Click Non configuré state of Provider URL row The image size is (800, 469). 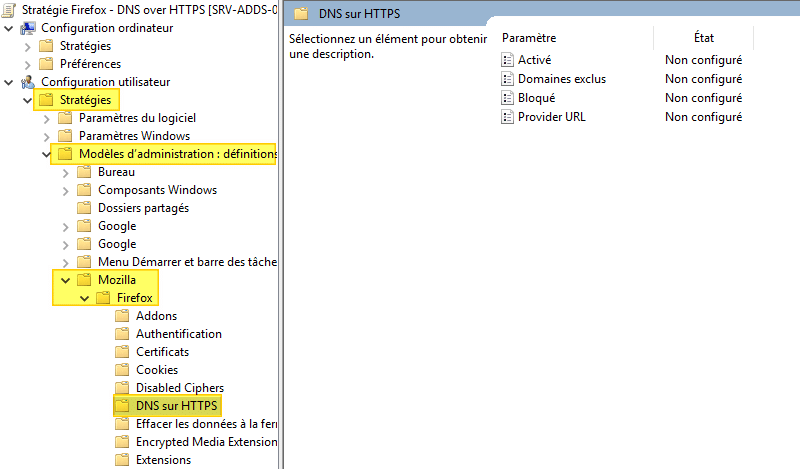click(704, 117)
